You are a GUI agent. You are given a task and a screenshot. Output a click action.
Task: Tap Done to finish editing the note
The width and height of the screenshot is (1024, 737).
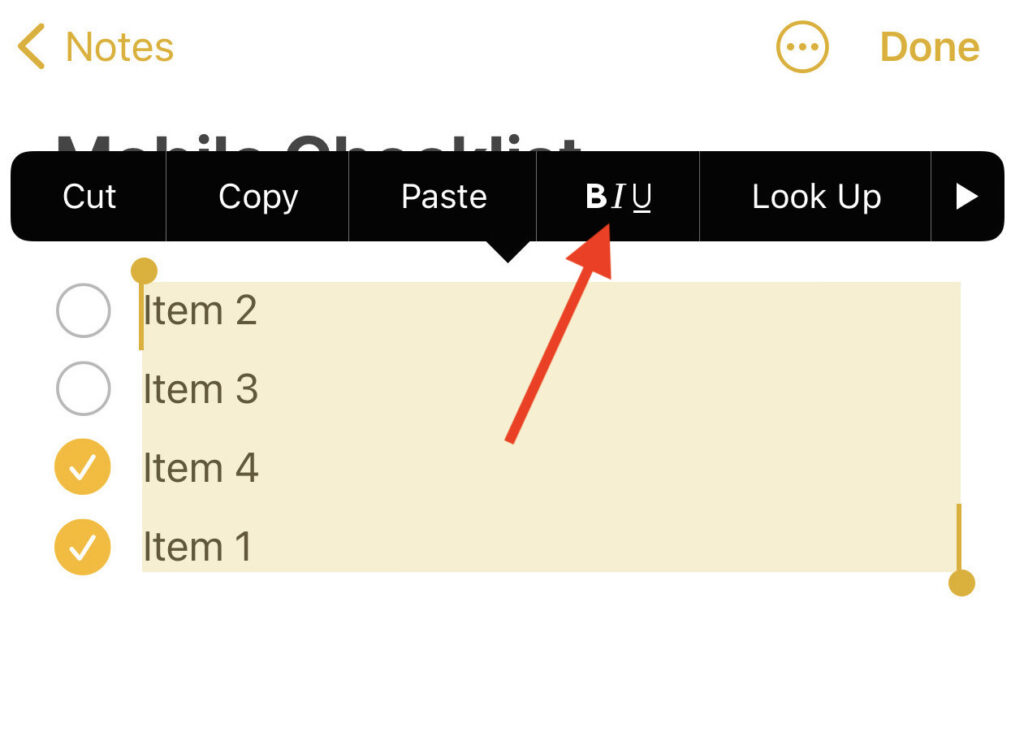(929, 46)
